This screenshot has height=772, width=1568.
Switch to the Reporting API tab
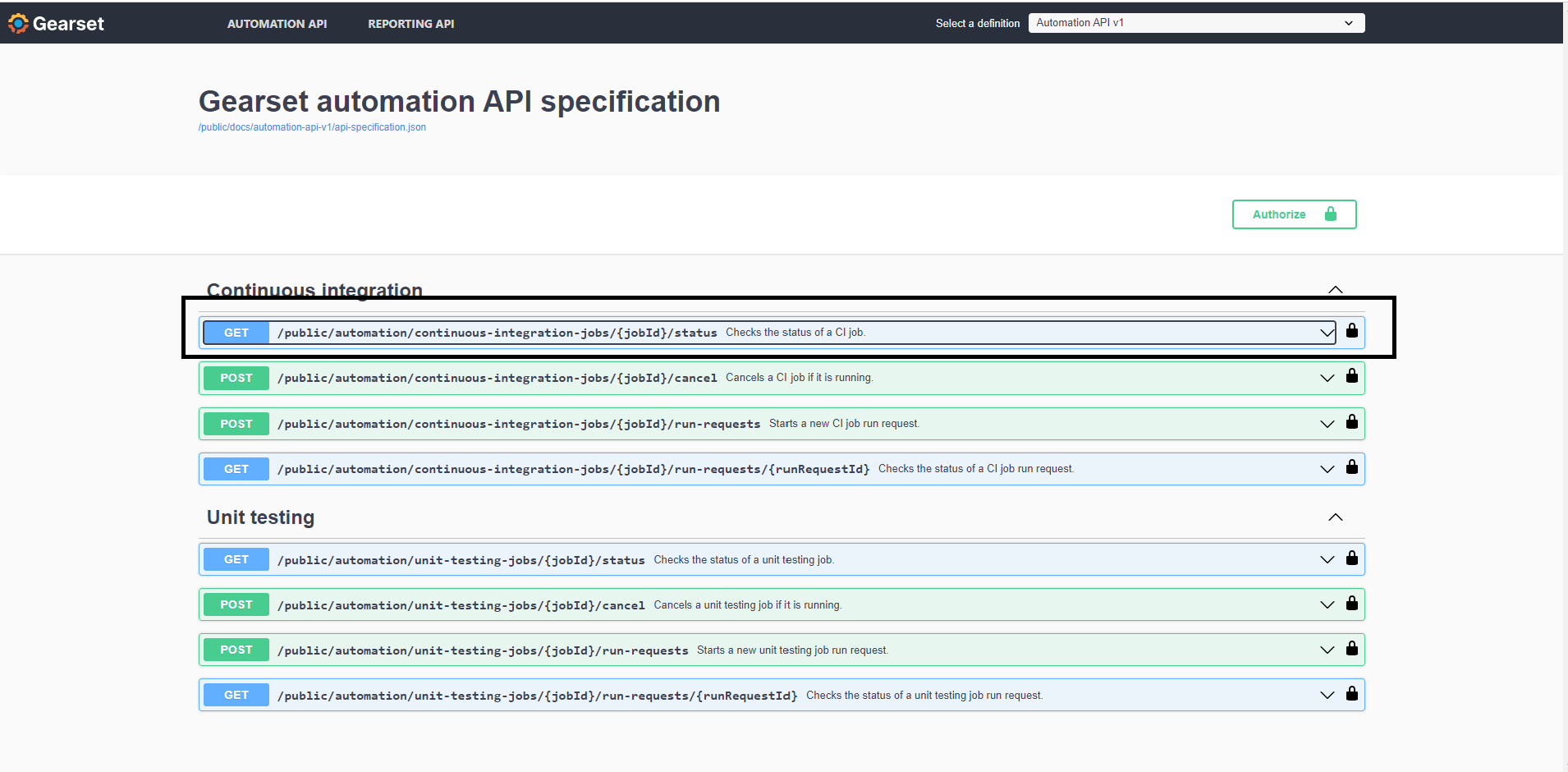pos(410,24)
